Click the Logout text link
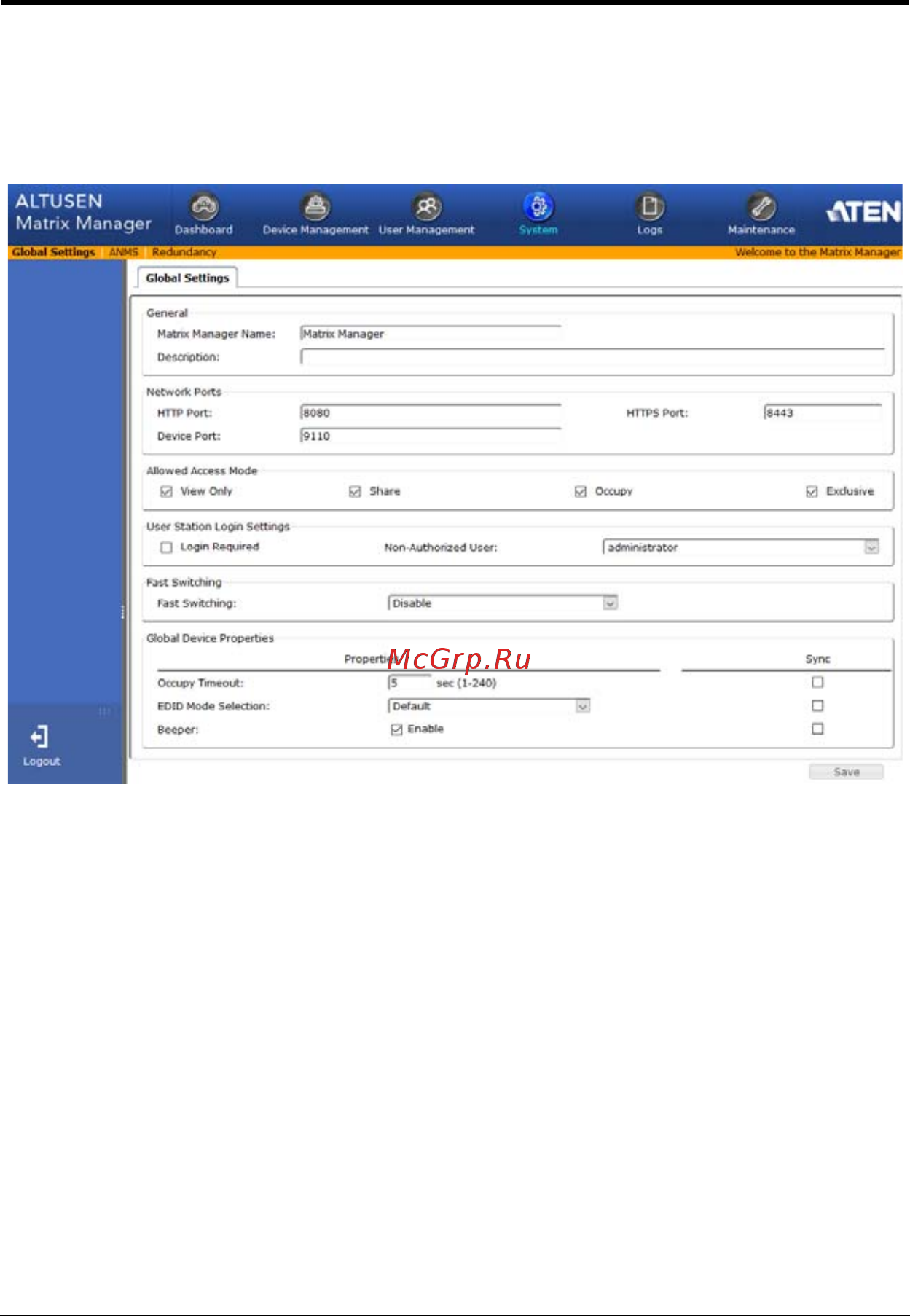 (x=42, y=761)
